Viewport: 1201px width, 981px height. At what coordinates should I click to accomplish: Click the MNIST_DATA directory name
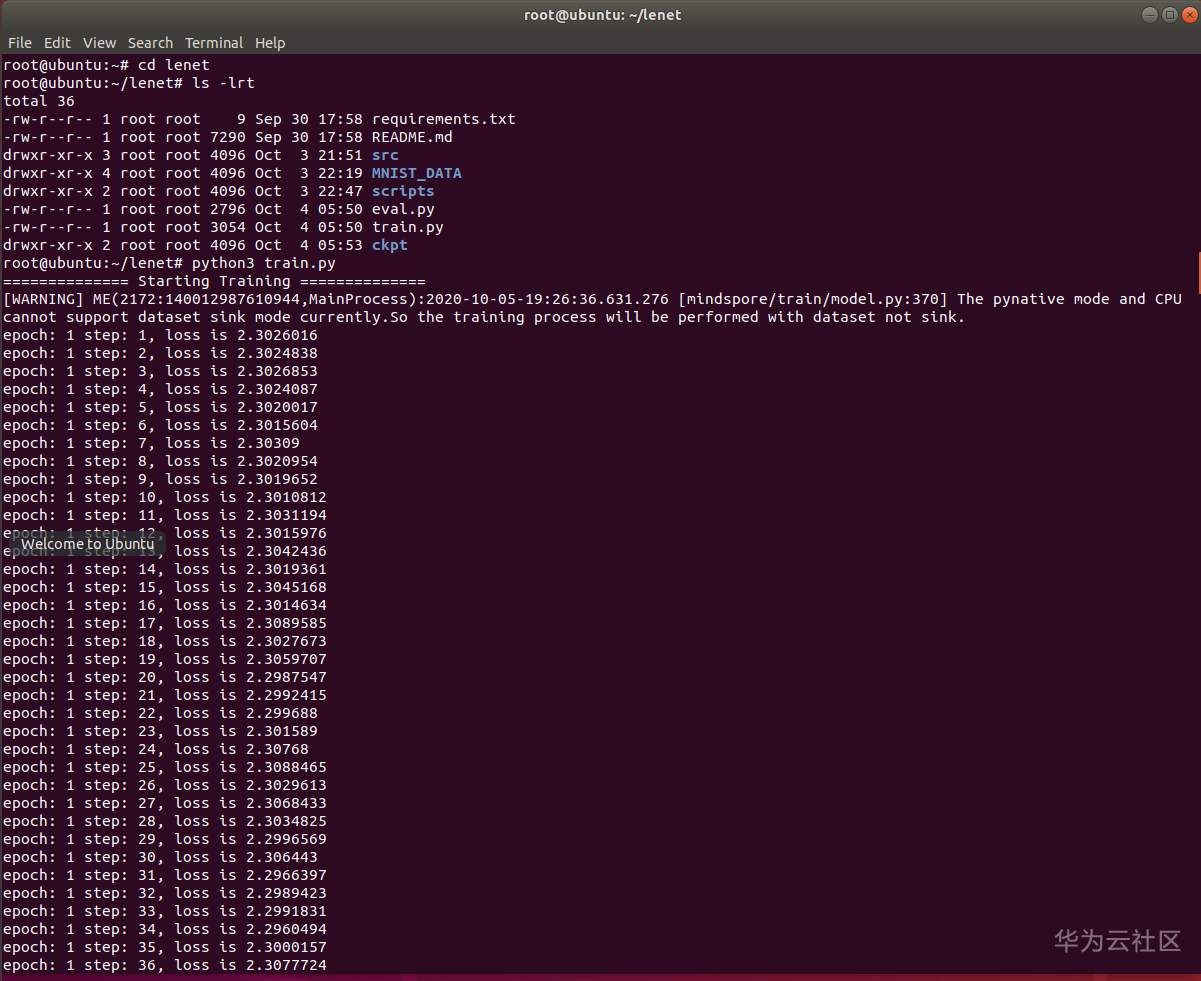click(416, 173)
